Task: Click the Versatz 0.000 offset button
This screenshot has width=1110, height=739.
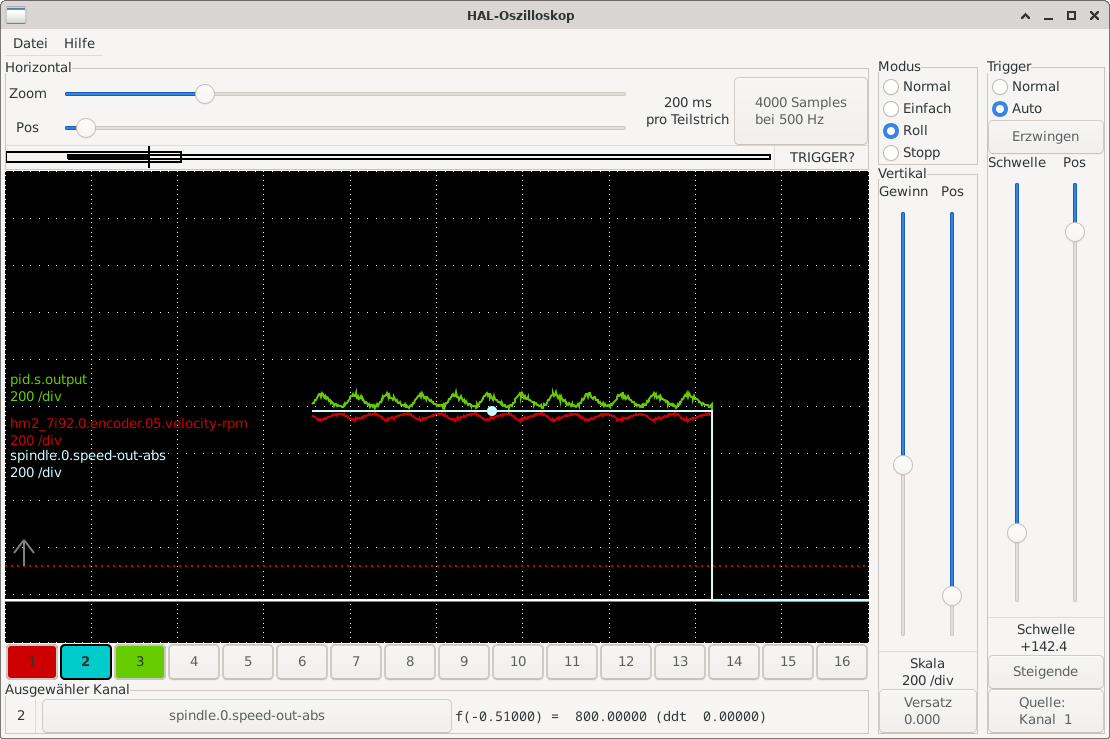Action: [x=927, y=711]
